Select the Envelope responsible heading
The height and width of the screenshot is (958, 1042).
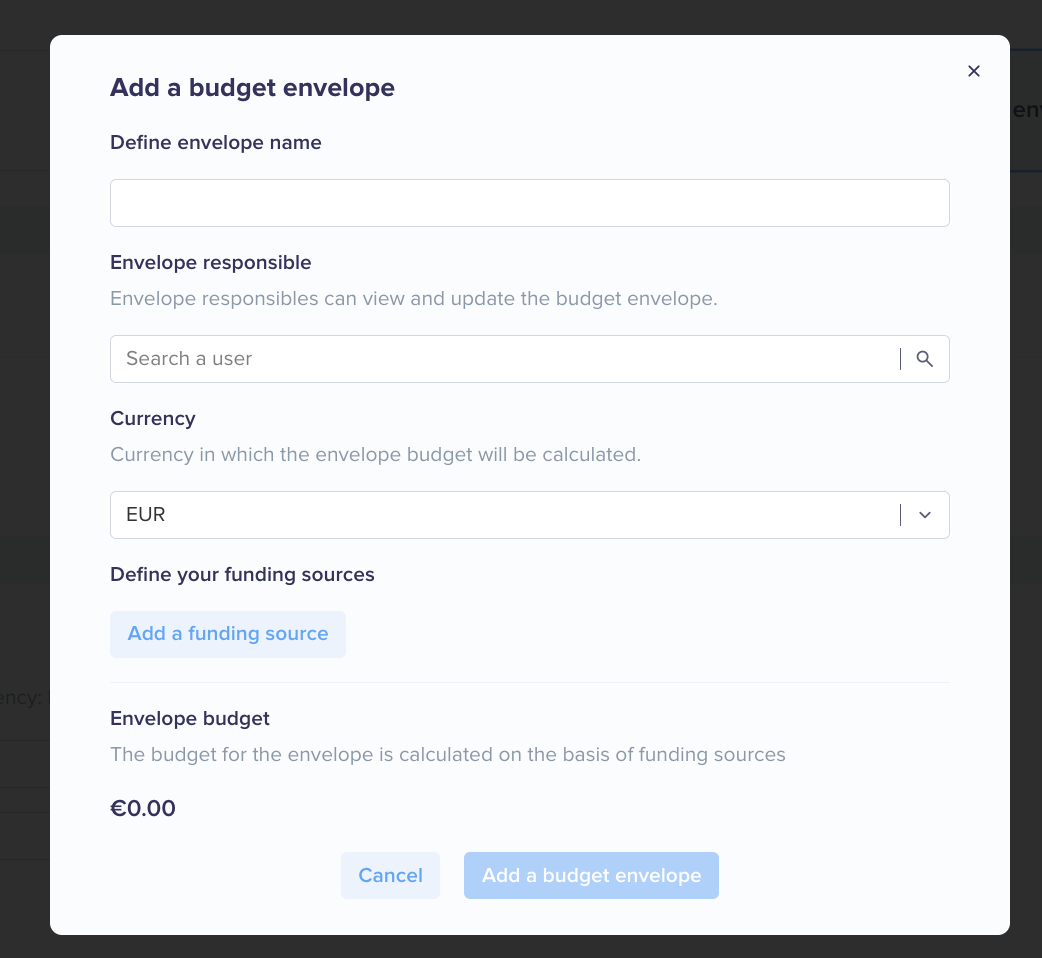pyautogui.click(x=211, y=262)
